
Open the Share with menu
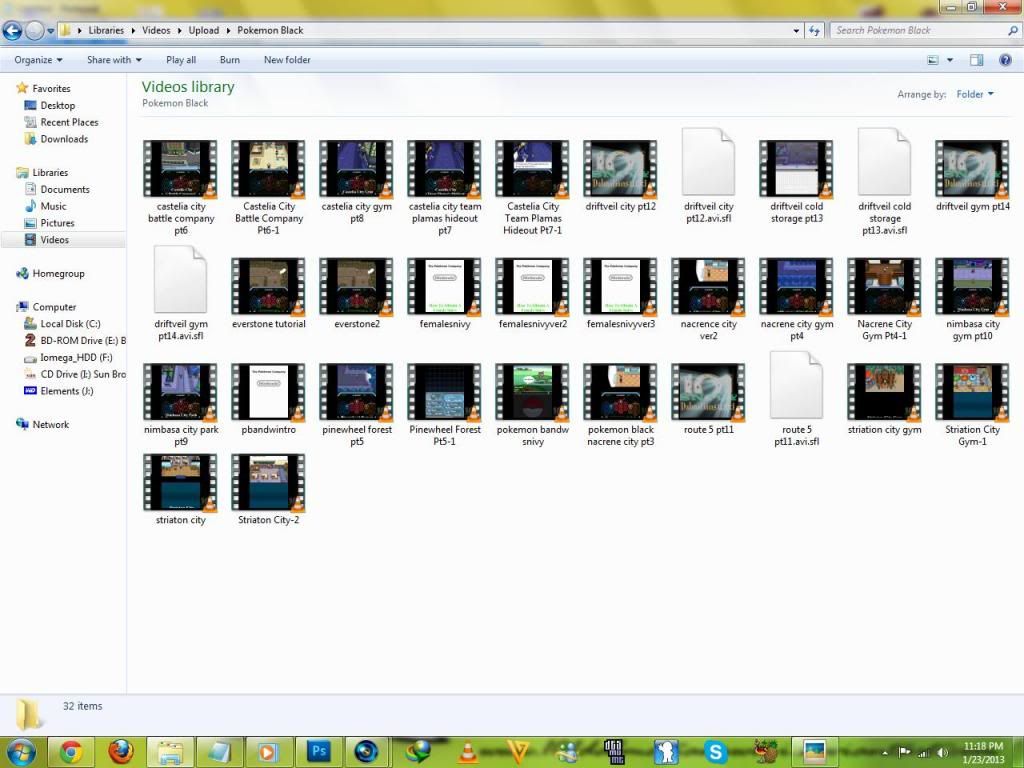tap(114, 59)
